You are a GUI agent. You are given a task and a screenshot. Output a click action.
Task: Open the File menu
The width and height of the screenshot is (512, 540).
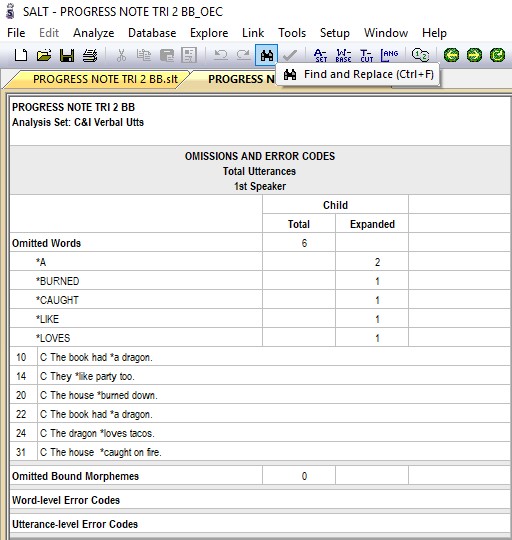(16, 33)
